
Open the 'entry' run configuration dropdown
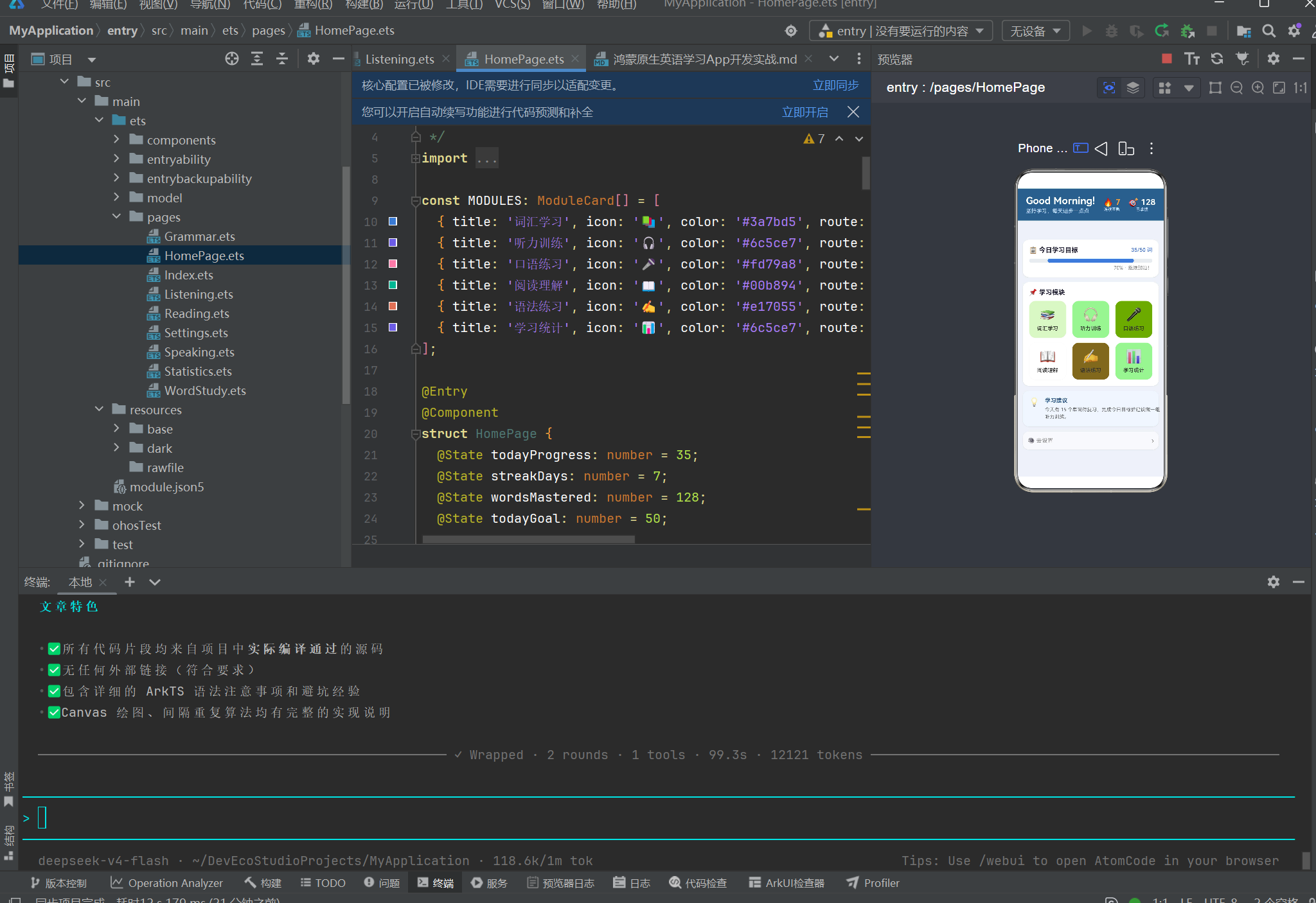click(901, 31)
